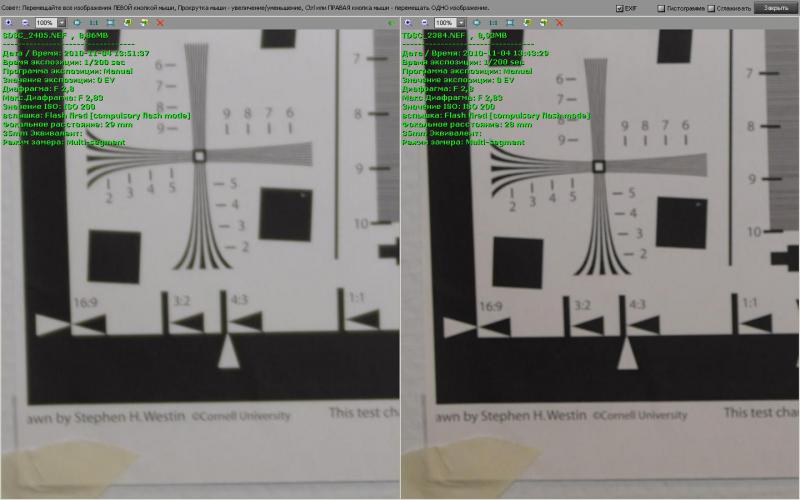The image size is (800, 500).
Task: Click right panel's 'Фокусное расстояние: 28 mm' line
Action: (x=467, y=124)
